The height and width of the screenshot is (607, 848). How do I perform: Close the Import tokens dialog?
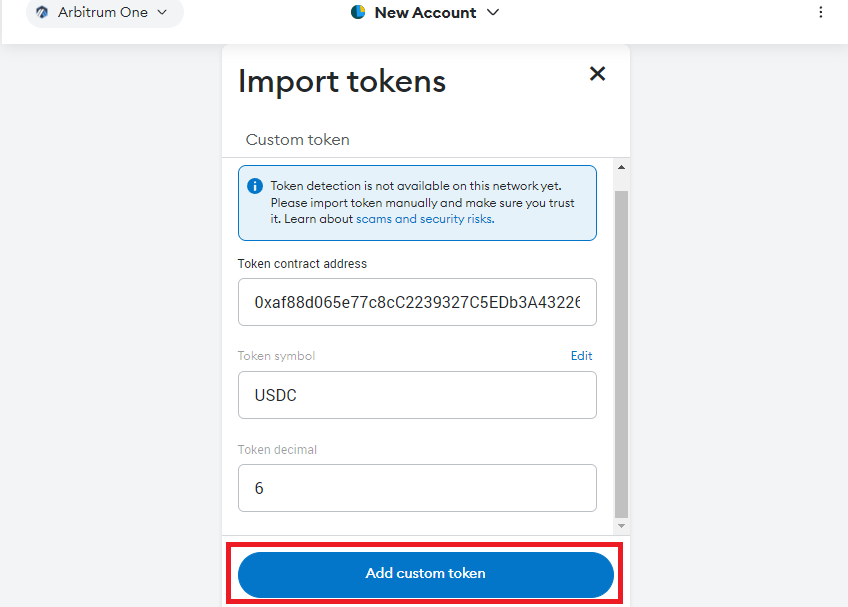[x=597, y=74]
